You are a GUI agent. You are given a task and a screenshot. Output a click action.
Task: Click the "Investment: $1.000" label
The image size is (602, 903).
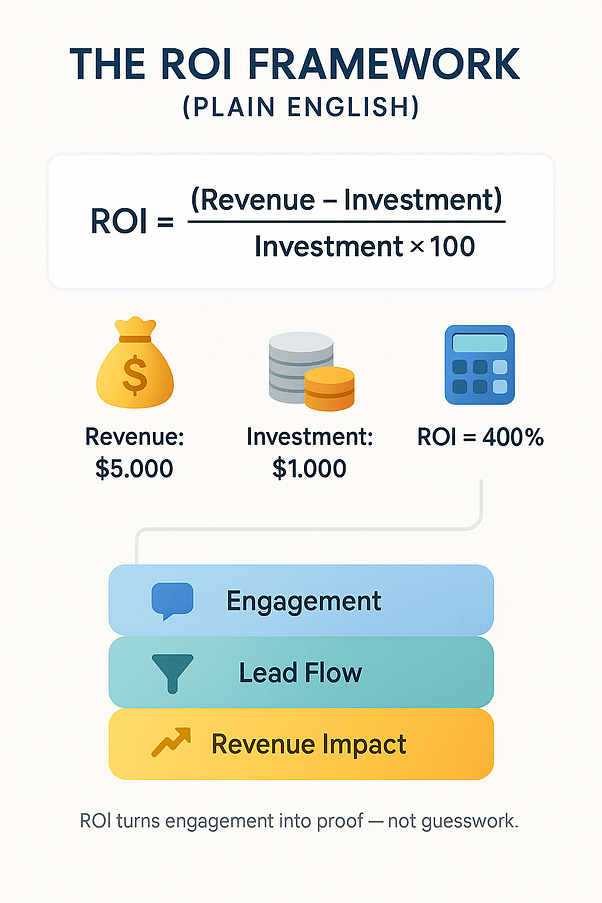coord(309,452)
